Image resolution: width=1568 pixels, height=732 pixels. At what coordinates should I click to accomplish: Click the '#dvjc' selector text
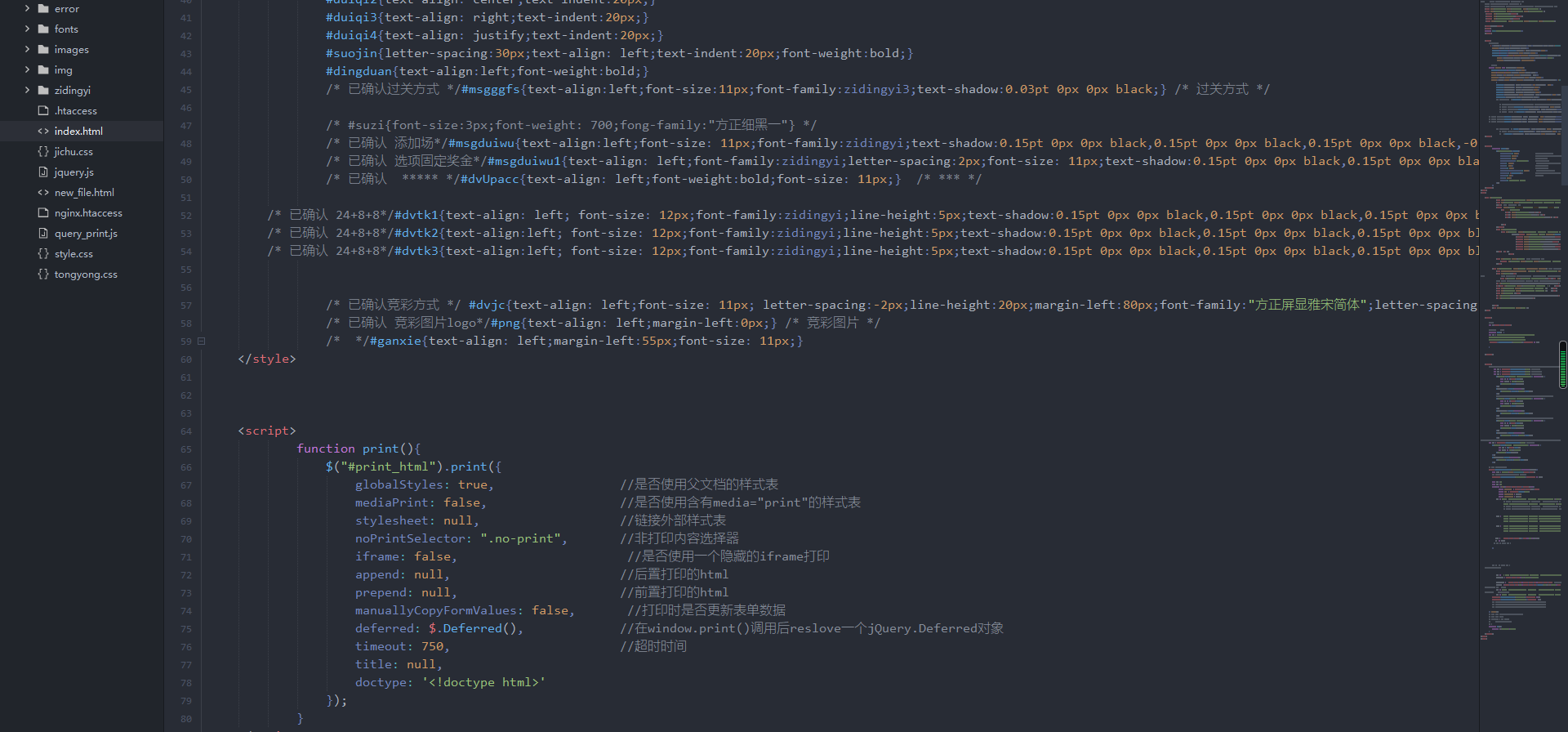487,305
